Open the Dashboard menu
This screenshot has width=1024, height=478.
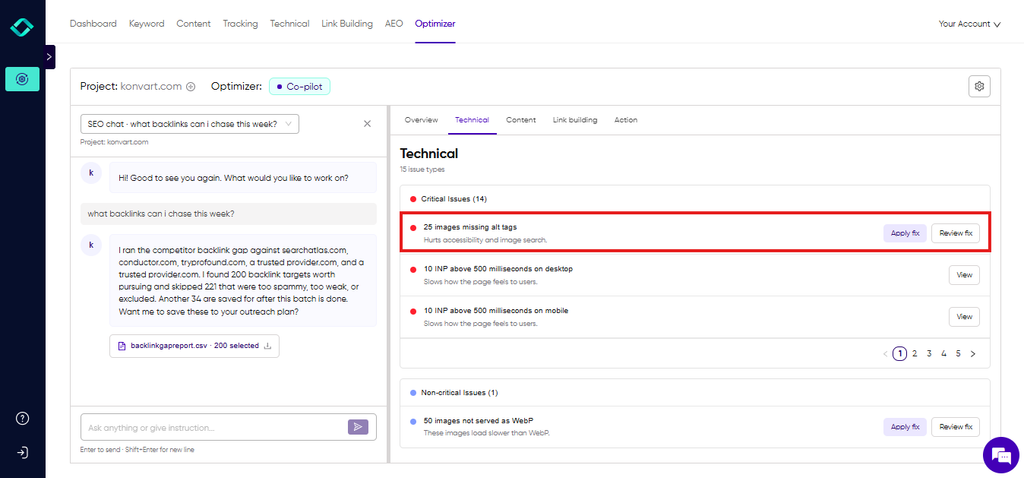[93, 24]
